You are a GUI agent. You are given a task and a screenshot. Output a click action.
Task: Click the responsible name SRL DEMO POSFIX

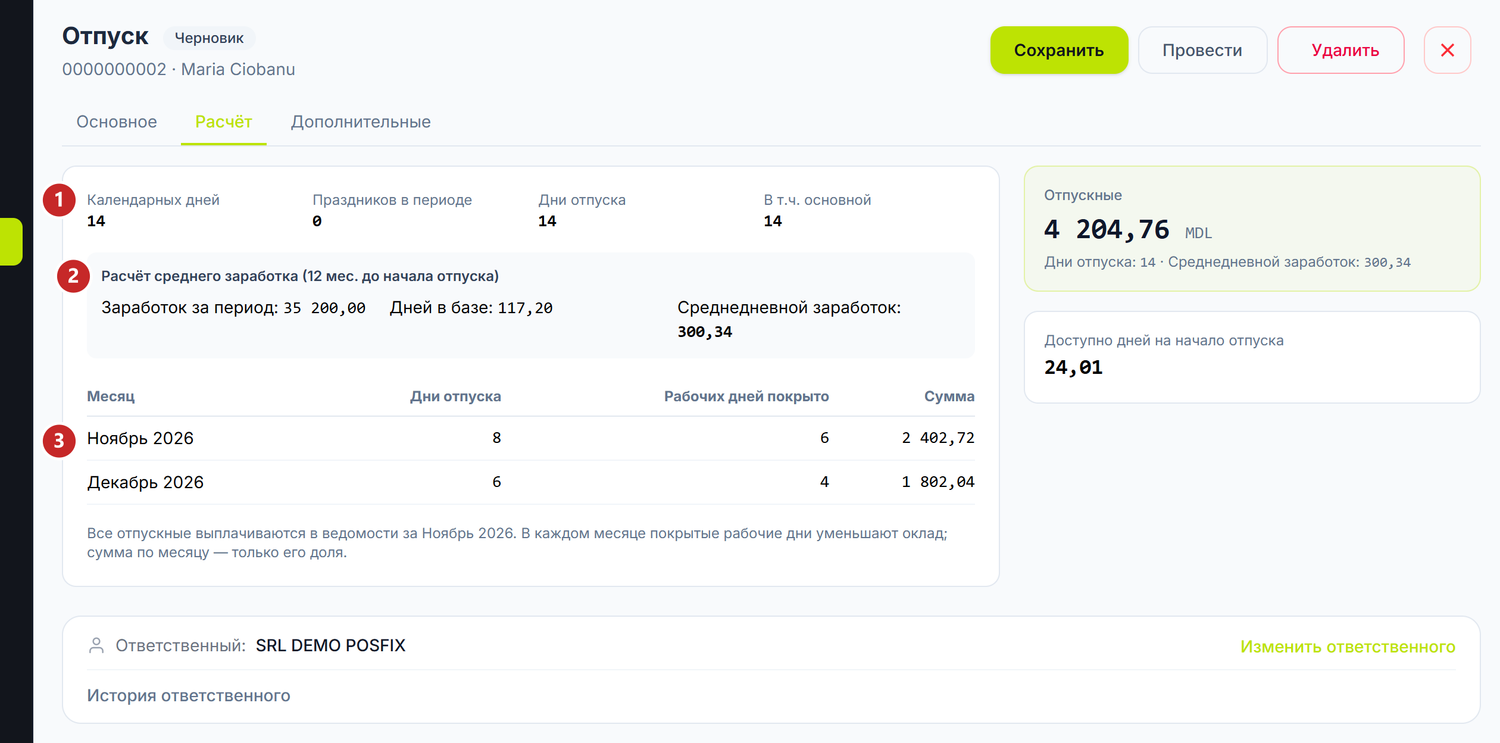pos(331,646)
